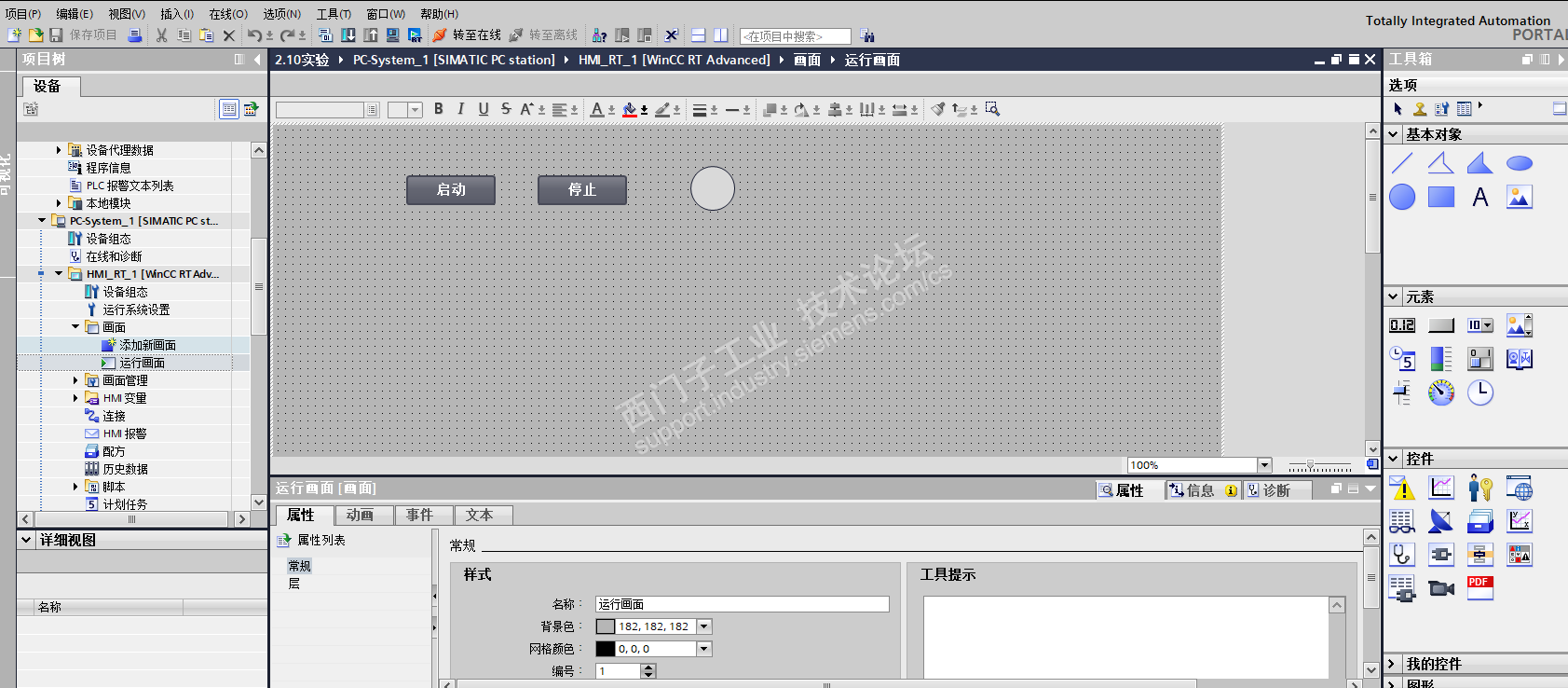The width and height of the screenshot is (1568, 688).
Task: Open the zoom level 100% dropdown
Action: pyautogui.click(x=1264, y=465)
